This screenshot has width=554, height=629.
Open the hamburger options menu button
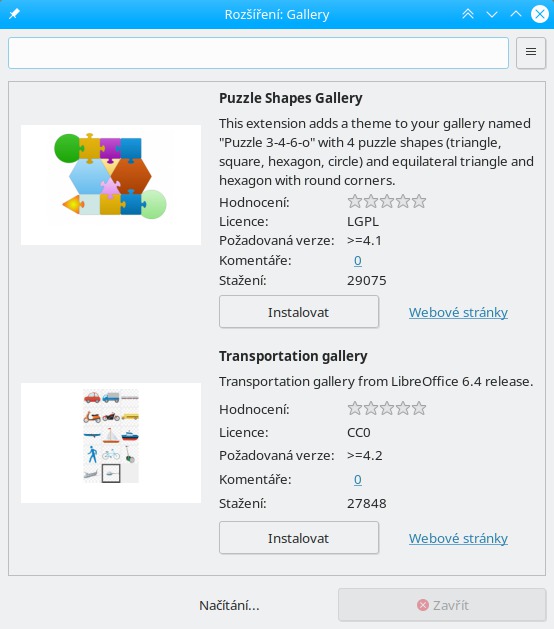531,53
